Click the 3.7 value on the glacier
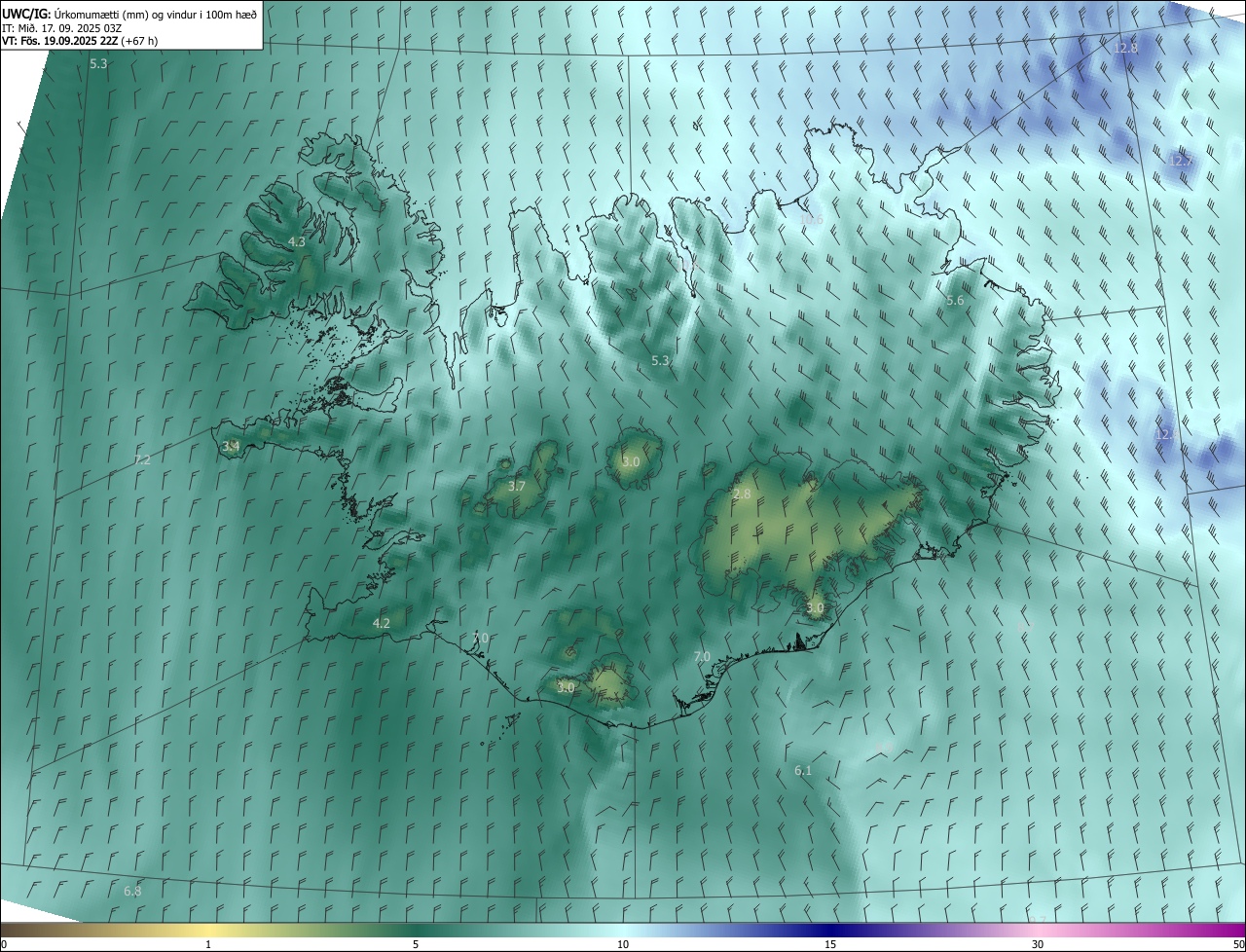The width and height of the screenshot is (1246, 952). [x=517, y=486]
